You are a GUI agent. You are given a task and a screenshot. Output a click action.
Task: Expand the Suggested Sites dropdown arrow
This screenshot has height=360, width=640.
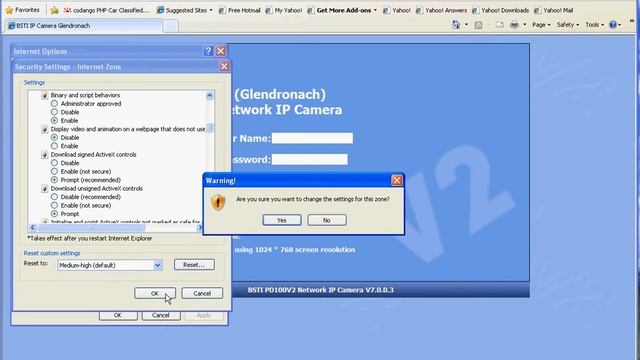click(211, 10)
